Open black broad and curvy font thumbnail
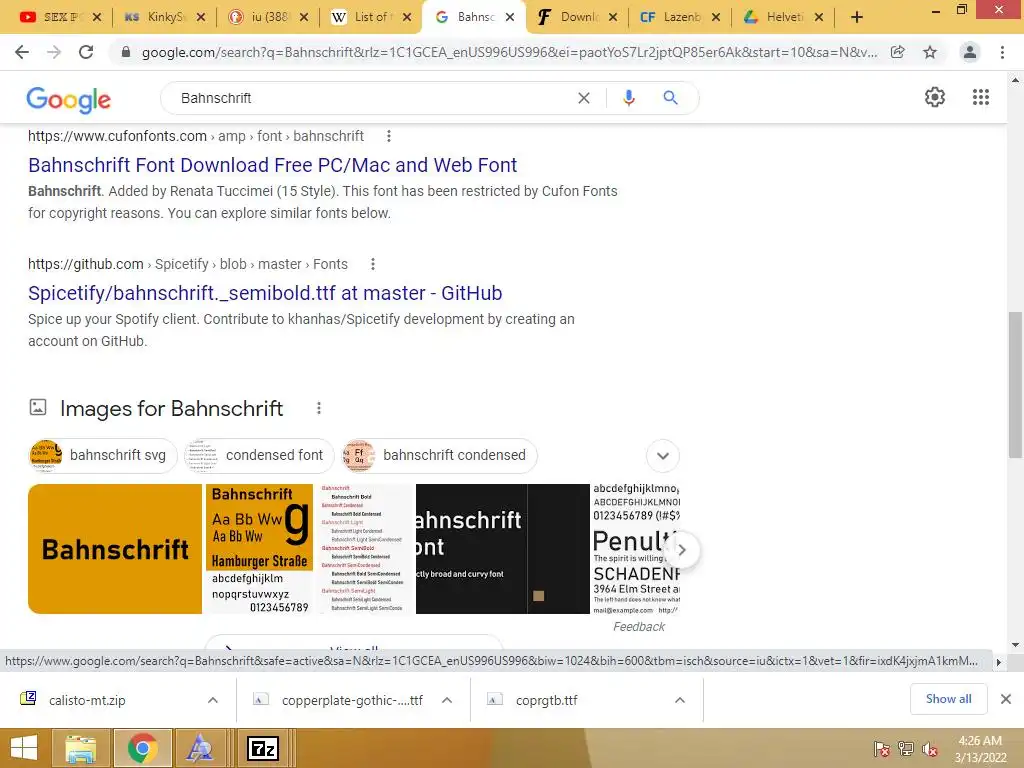Image resolution: width=1024 pixels, height=768 pixels. tap(503, 549)
